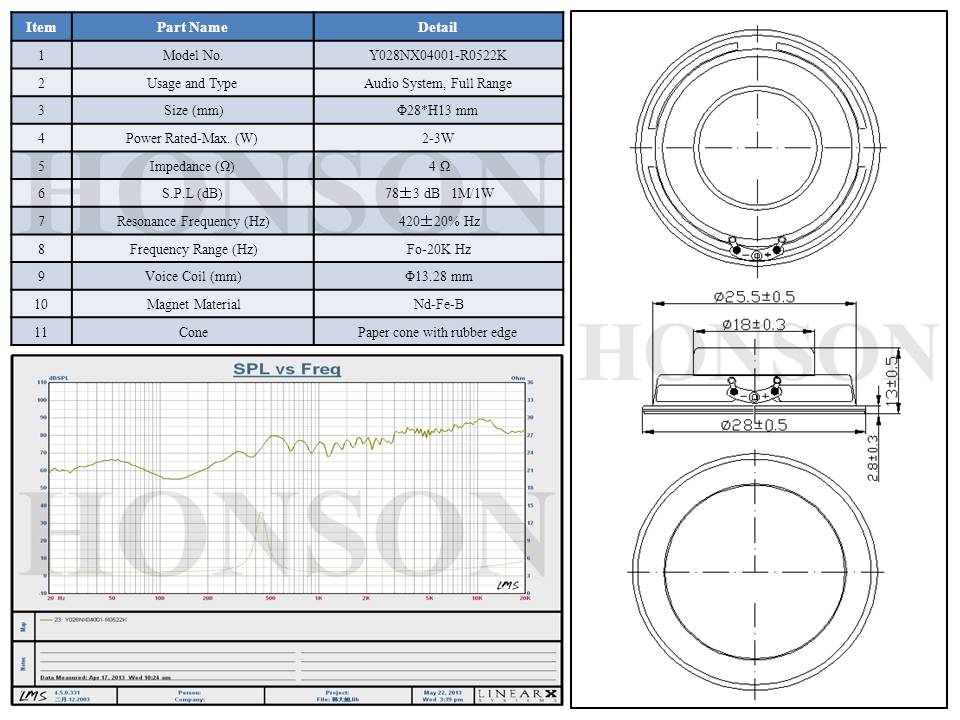Viewport: 960px width, 720px height.
Task: Select the Detail column header
Action: [437, 27]
